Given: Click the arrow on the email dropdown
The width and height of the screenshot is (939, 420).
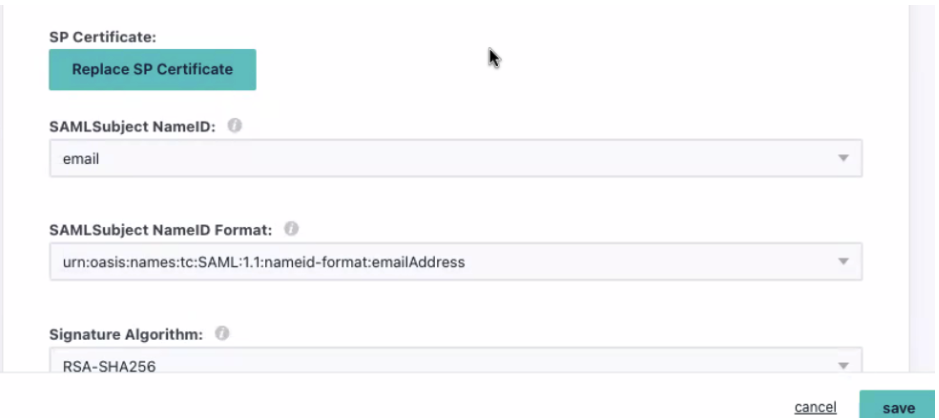Looking at the screenshot, I should coord(843,158).
